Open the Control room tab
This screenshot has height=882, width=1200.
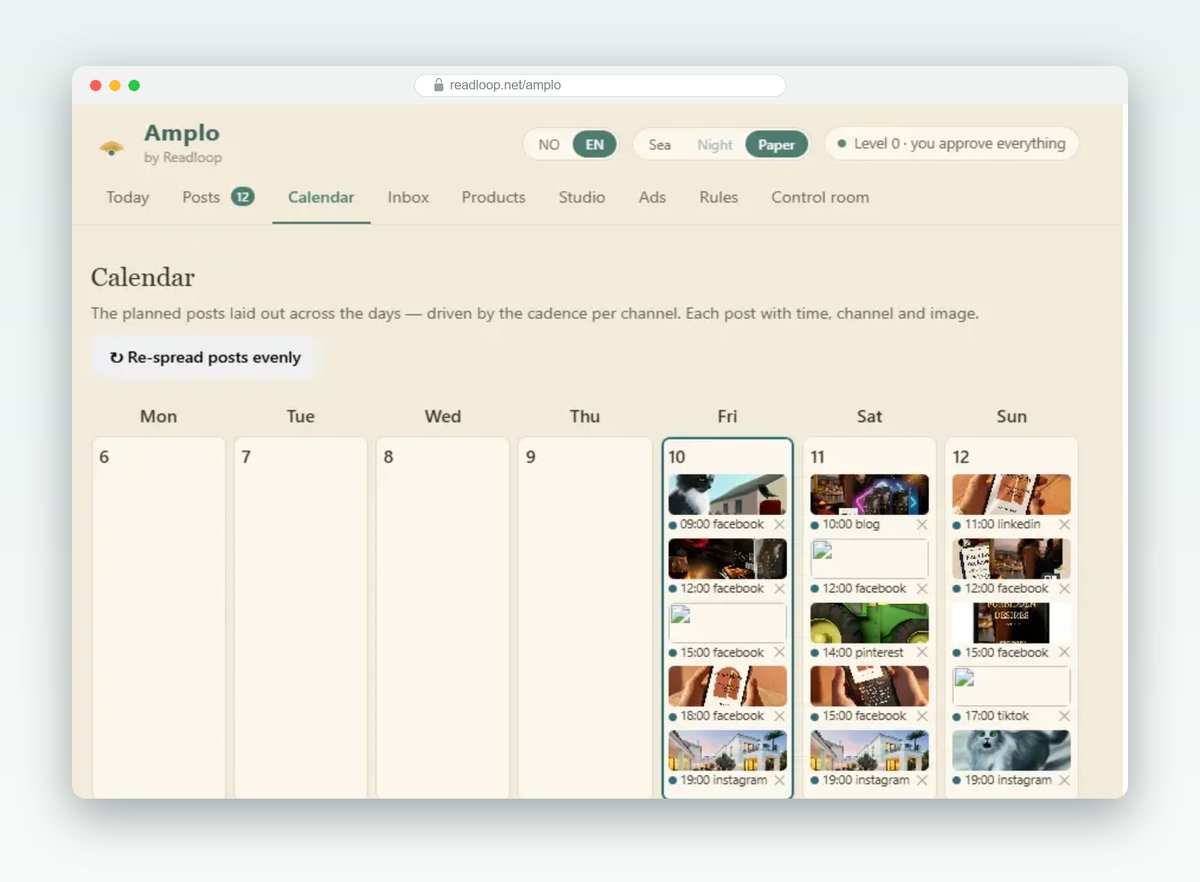tap(820, 197)
